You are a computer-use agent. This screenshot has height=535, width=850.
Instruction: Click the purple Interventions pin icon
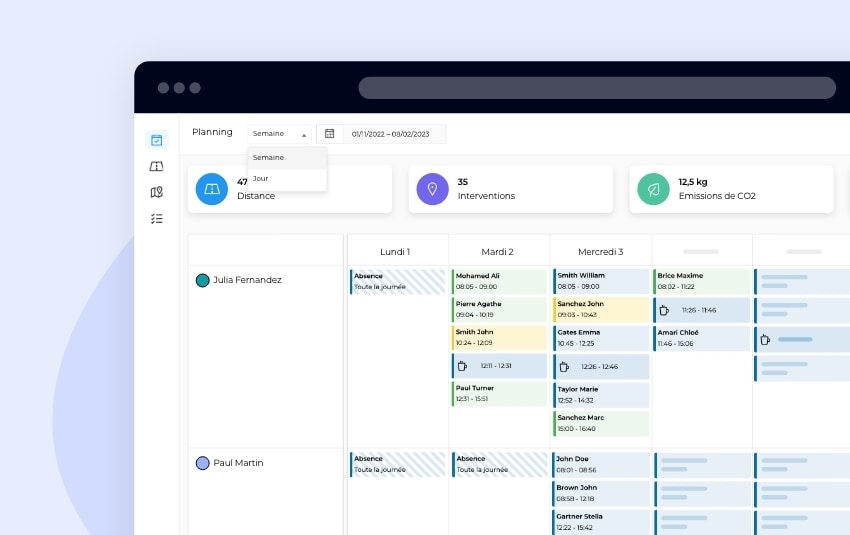coord(432,189)
